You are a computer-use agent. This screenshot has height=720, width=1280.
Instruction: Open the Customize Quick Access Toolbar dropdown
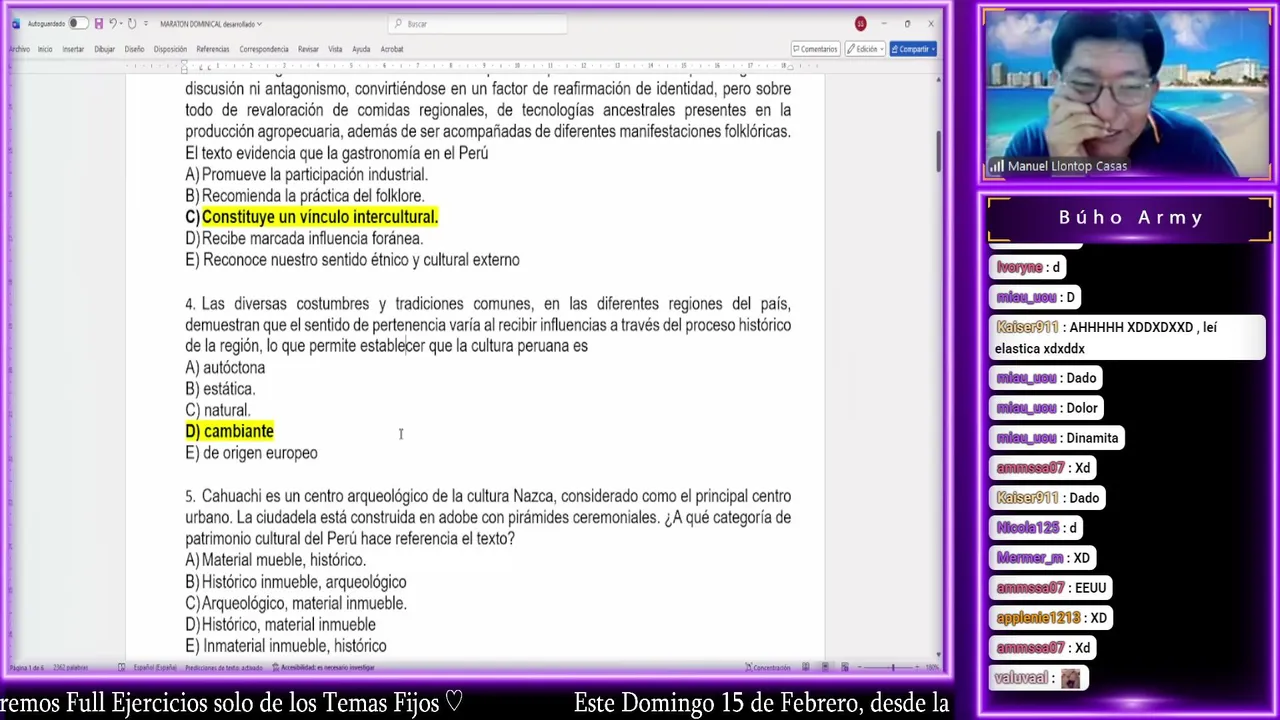click(x=146, y=23)
